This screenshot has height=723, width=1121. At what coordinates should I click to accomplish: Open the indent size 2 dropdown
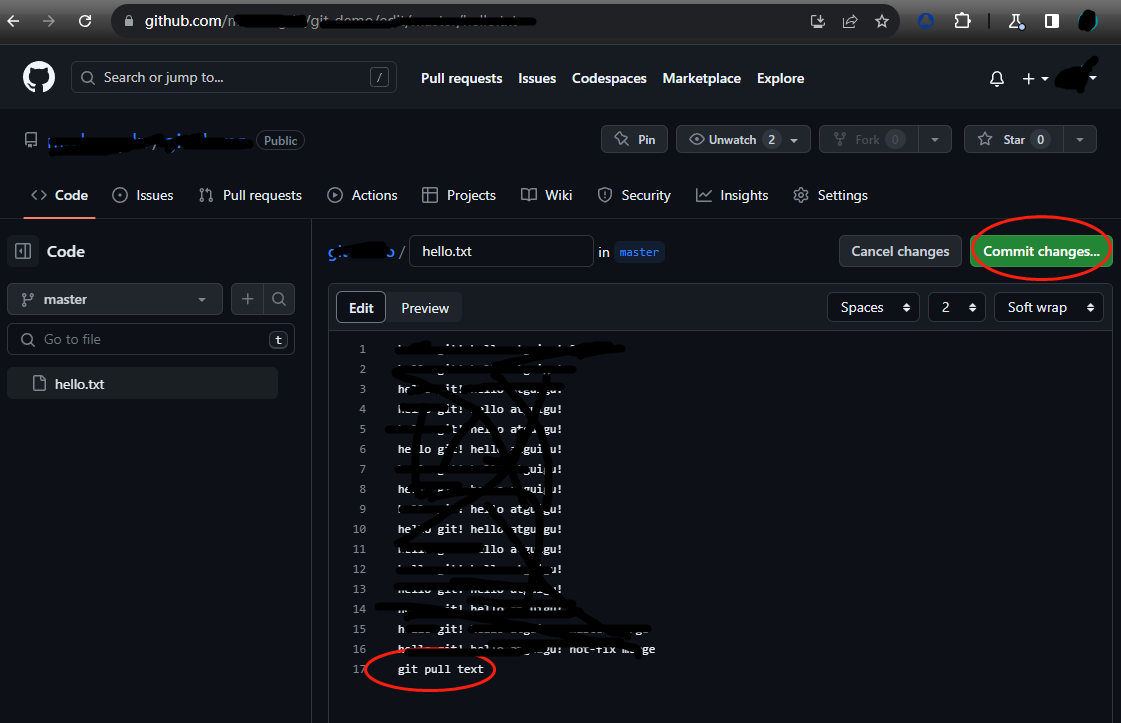pyautogui.click(x=957, y=307)
